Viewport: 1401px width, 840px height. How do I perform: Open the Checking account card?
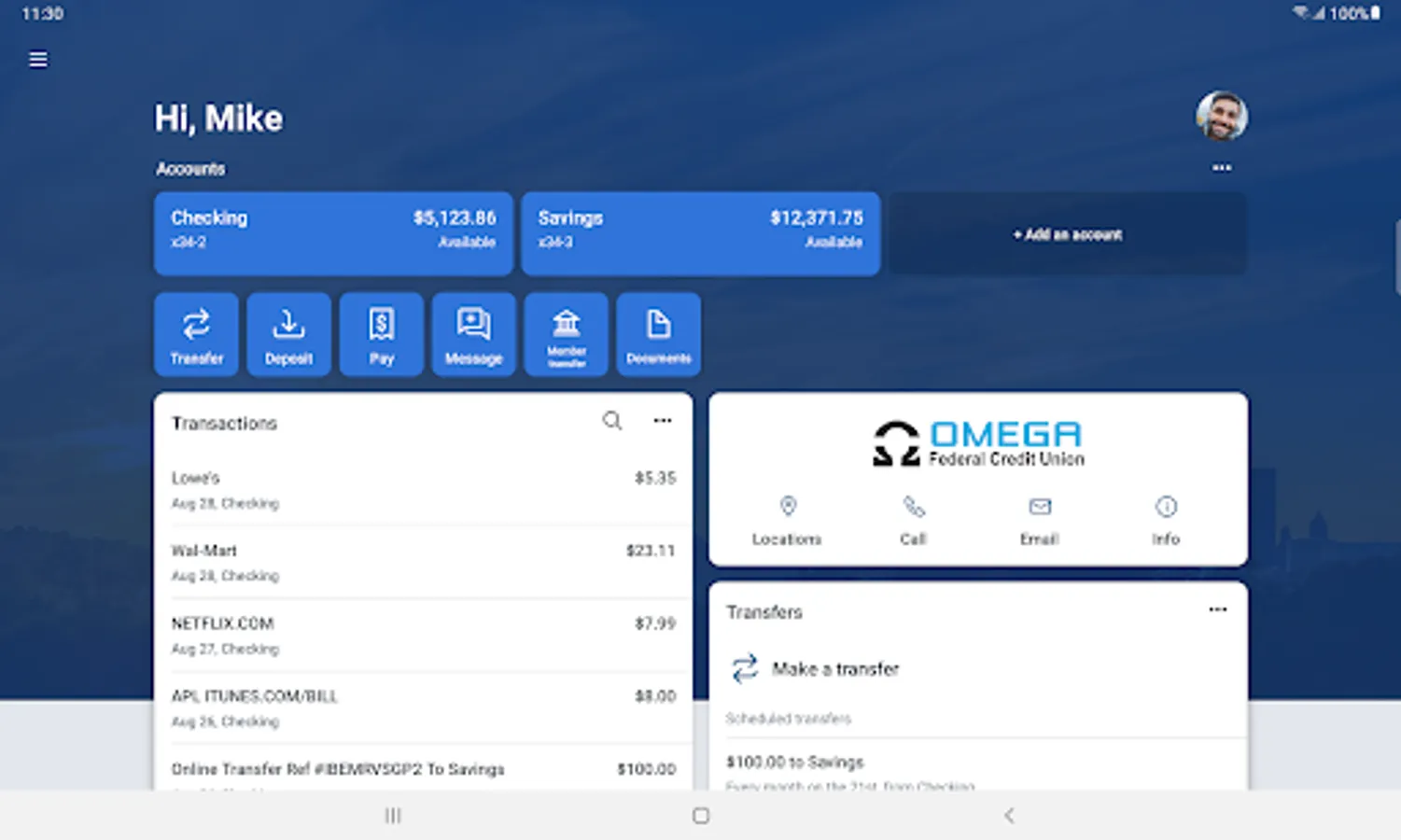click(x=333, y=233)
